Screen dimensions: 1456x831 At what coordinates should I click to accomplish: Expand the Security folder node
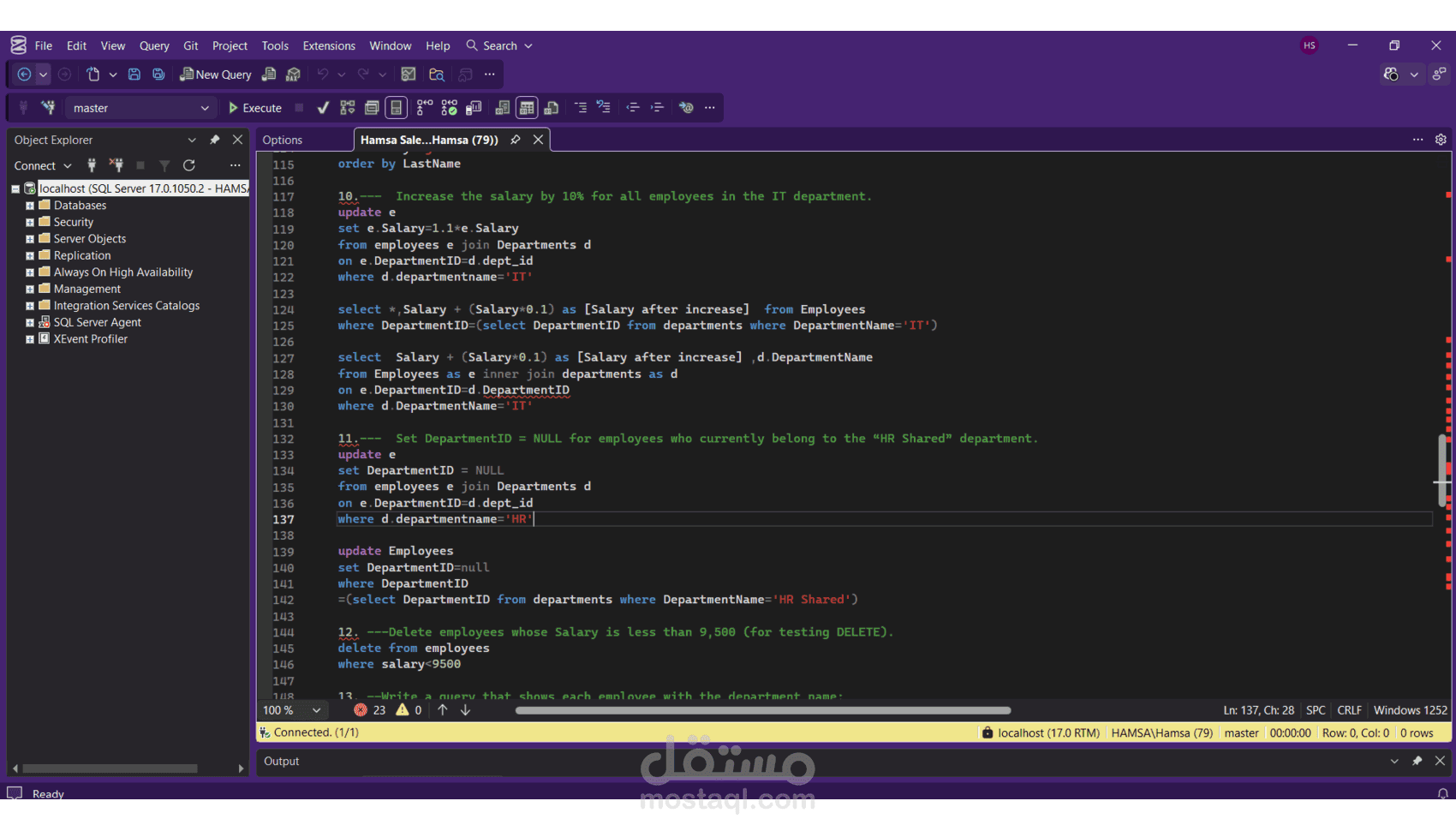tap(30, 222)
